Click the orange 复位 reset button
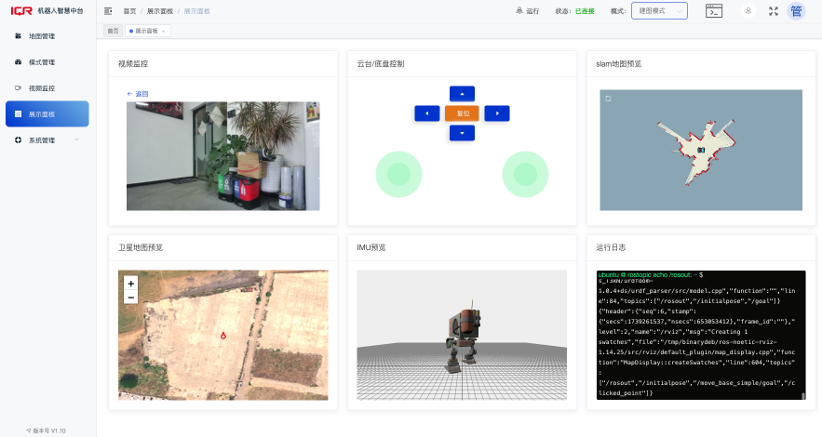 point(462,113)
